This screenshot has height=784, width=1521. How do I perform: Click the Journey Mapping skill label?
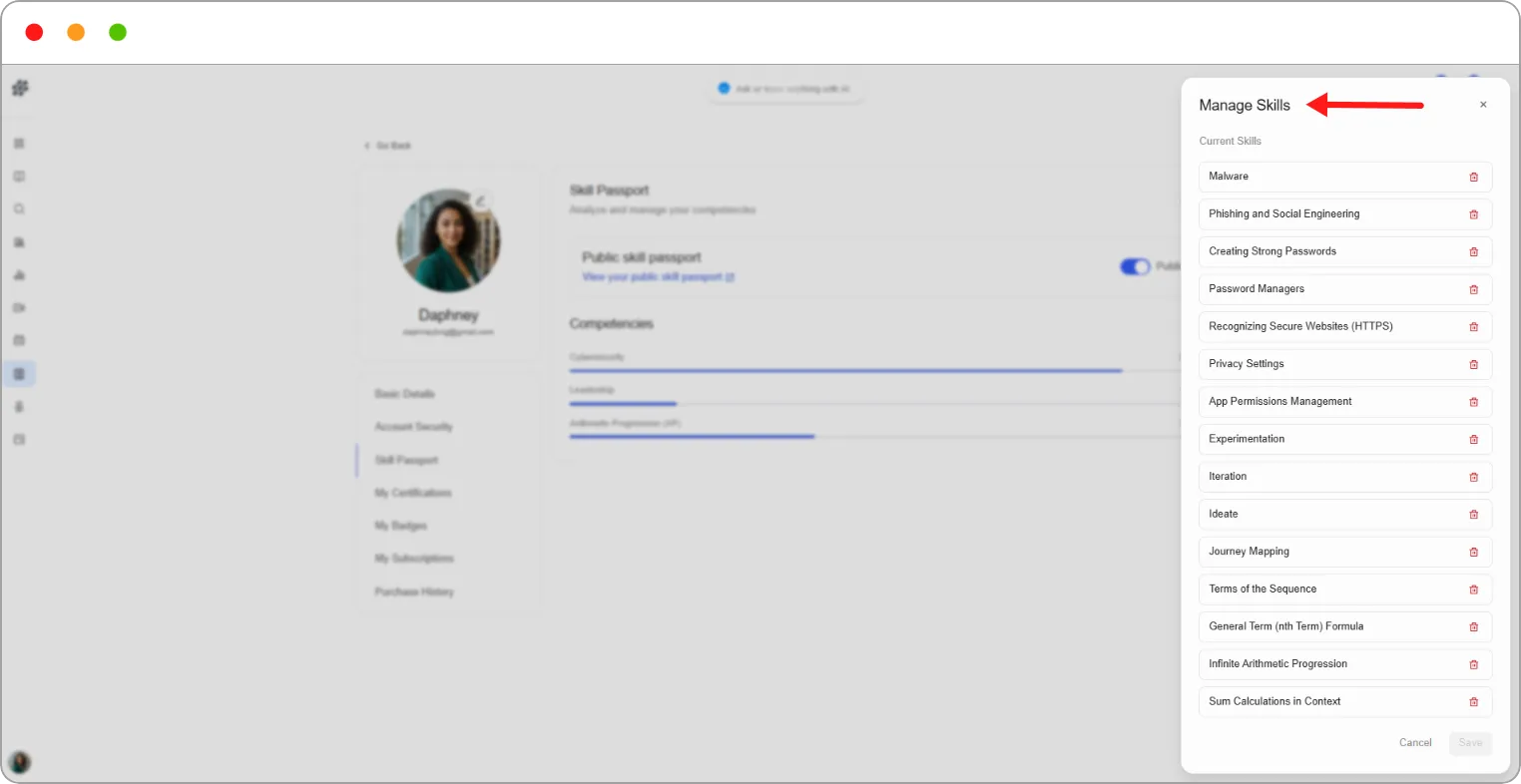tap(1249, 552)
